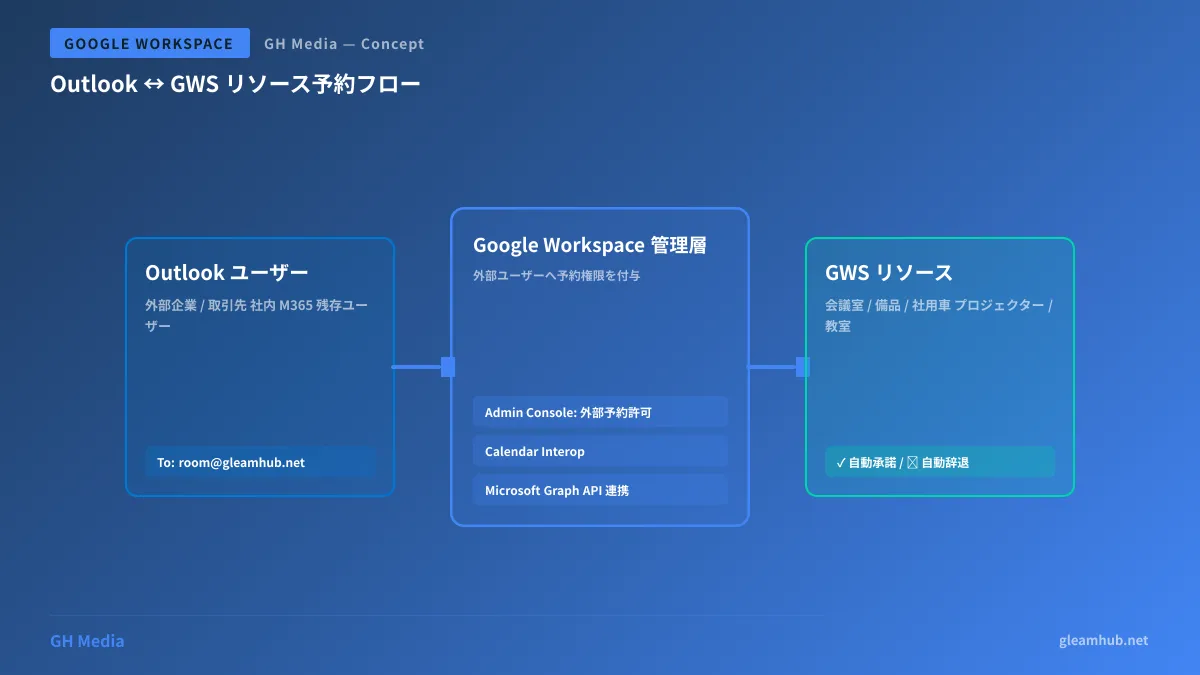Click the left blue connector node
Screen dimensions: 1200x675
click(446, 367)
